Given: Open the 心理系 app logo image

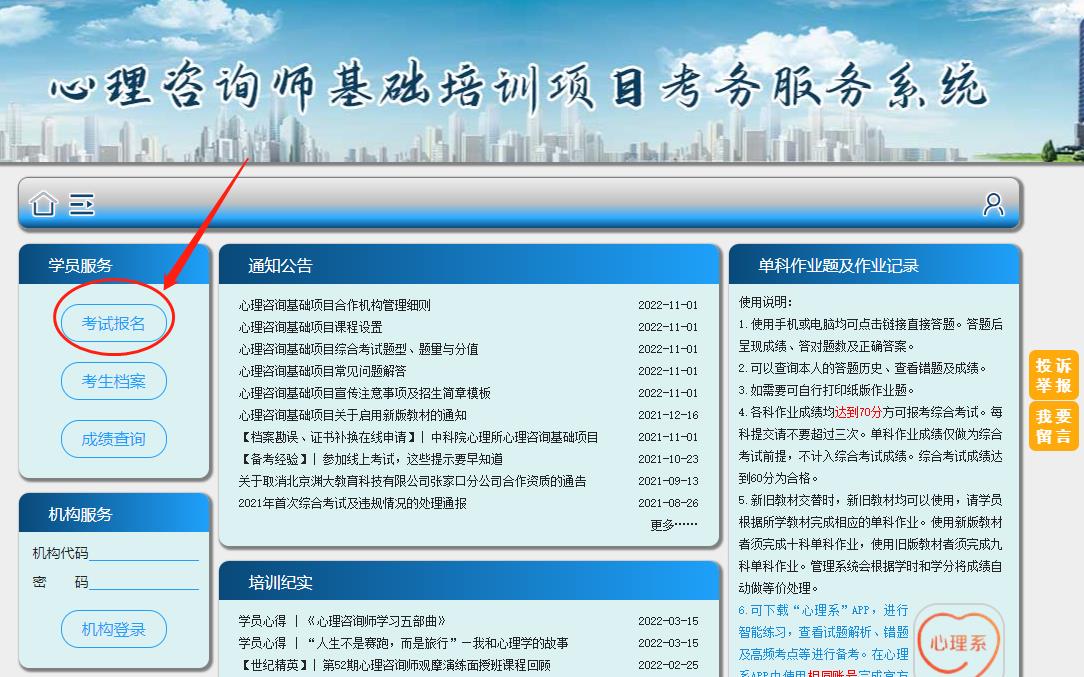Looking at the screenshot, I should [959, 641].
